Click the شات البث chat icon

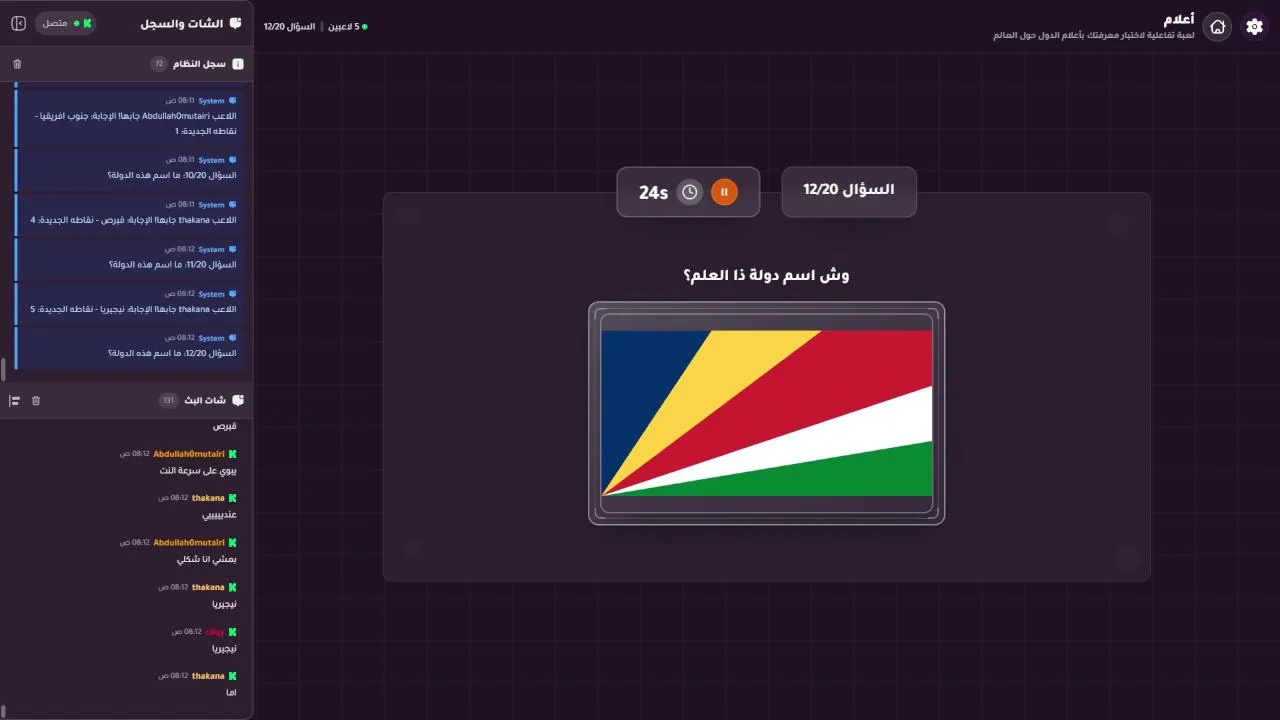coord(237,400)
